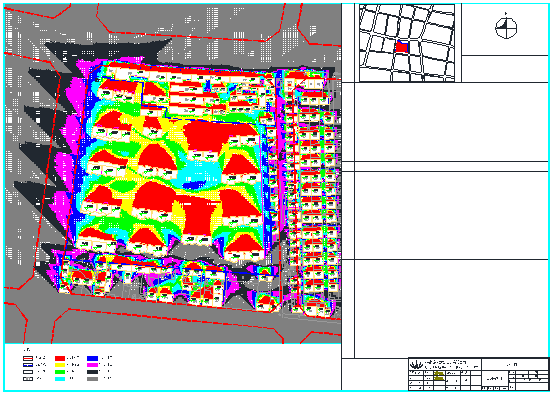Select the empty white rectangle legend symbol
The width and height of the screenshot is (553, 395).
point(28,372)
